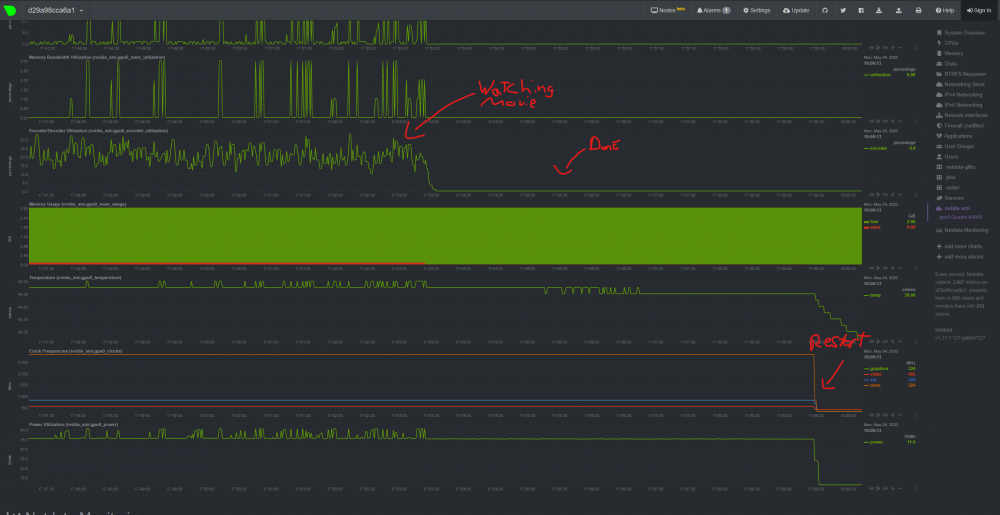Open the Twitter icon link
1000x515 pixels.
(843, 10)
